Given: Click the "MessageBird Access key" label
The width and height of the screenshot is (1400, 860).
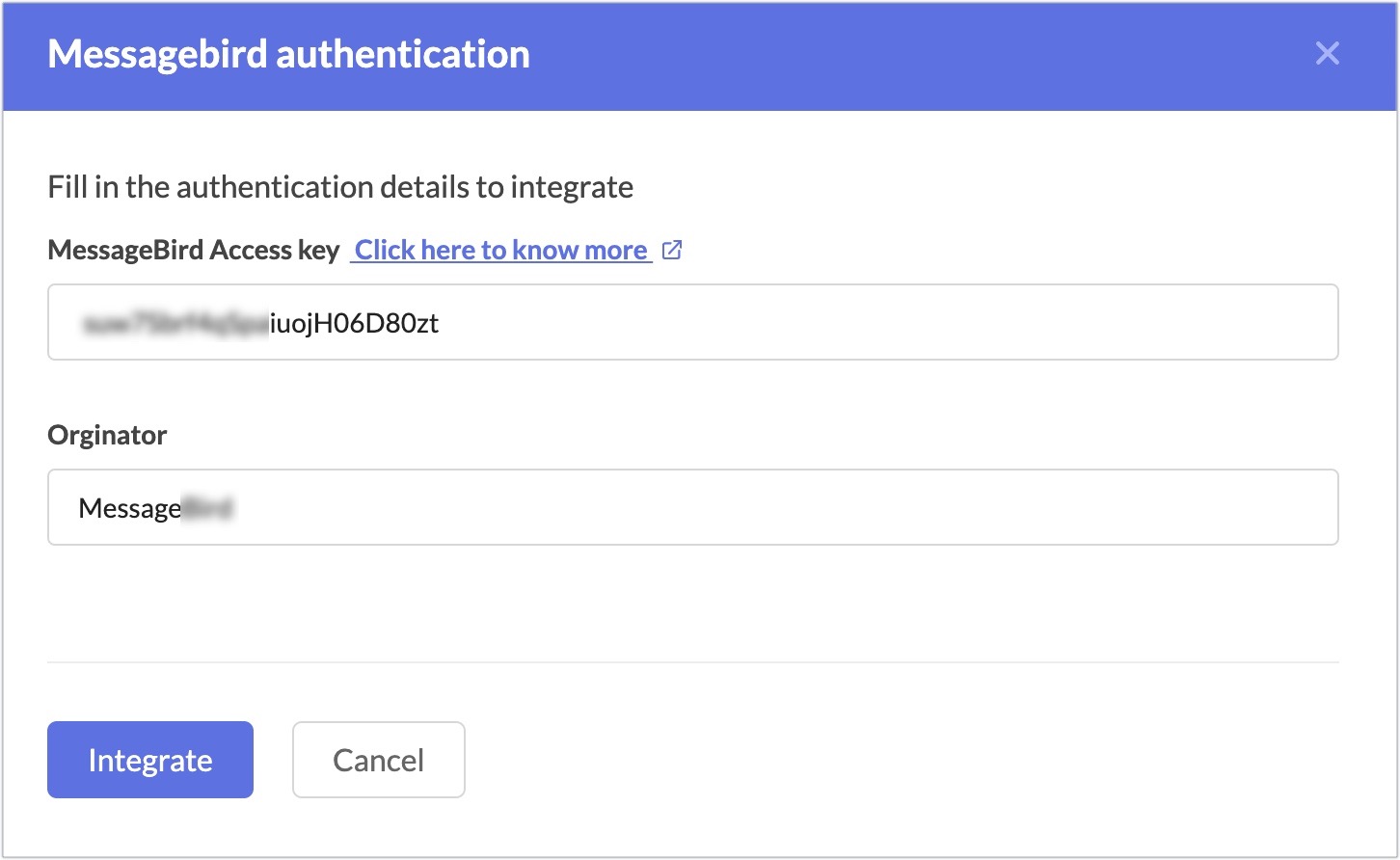Looking at the screenshot, I should tap(194, 251).
